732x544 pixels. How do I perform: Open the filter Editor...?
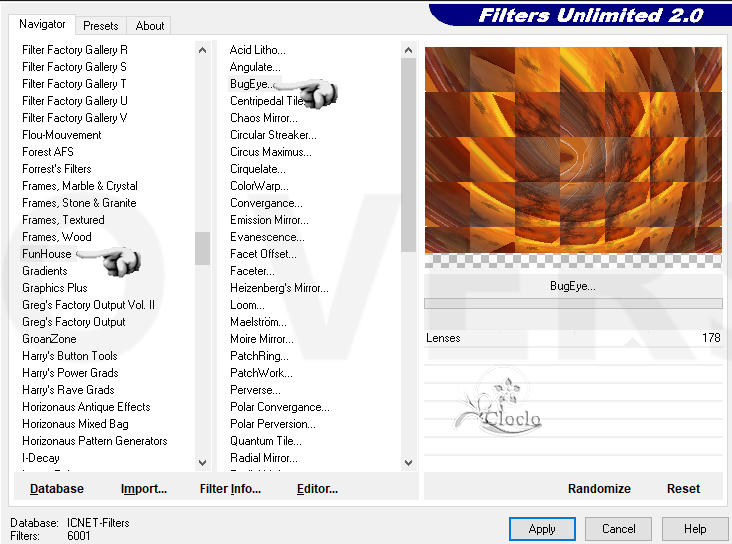(x=317, y=489)
